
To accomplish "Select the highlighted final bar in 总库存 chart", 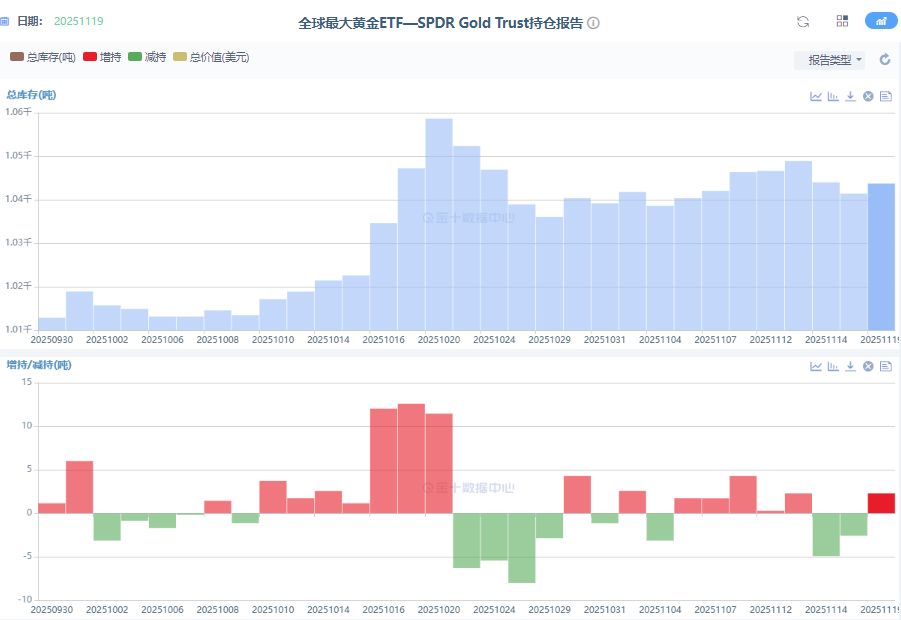I will tap(881, 257).
